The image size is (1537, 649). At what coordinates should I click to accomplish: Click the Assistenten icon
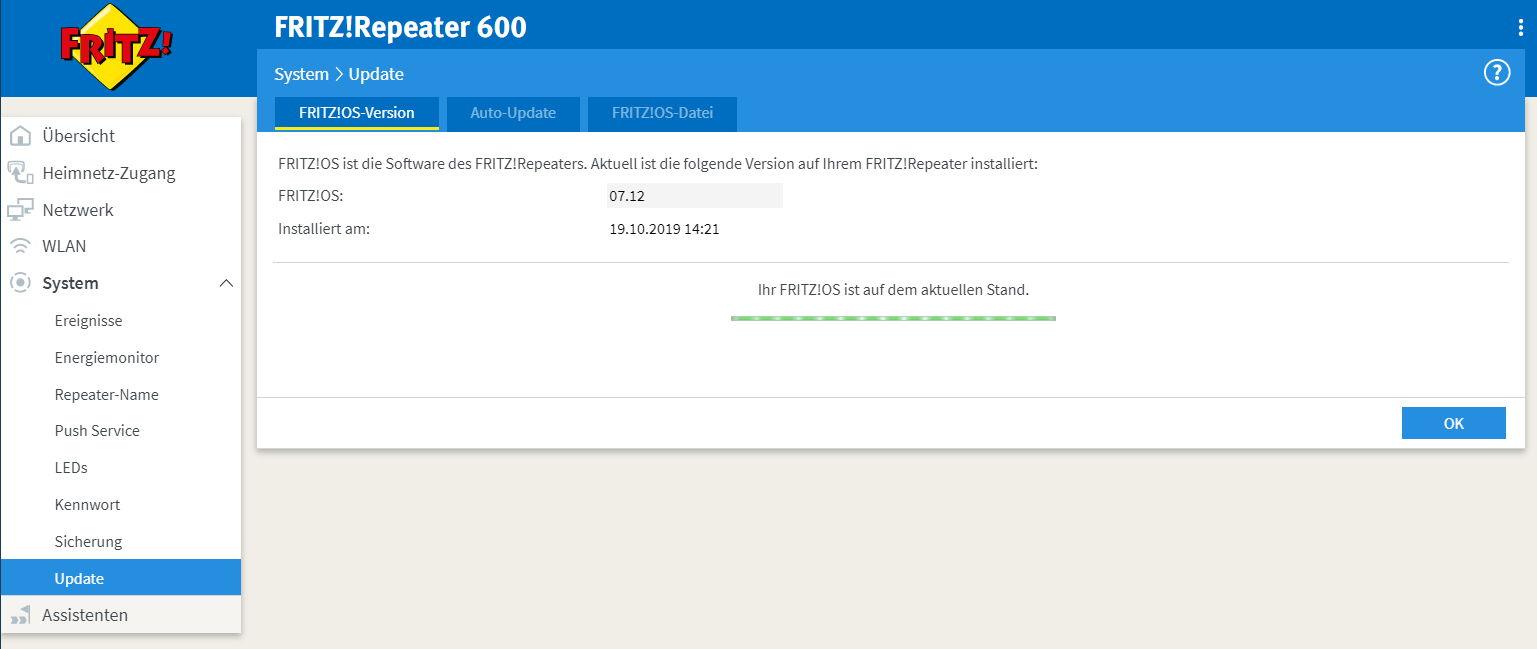coord(20,615)
